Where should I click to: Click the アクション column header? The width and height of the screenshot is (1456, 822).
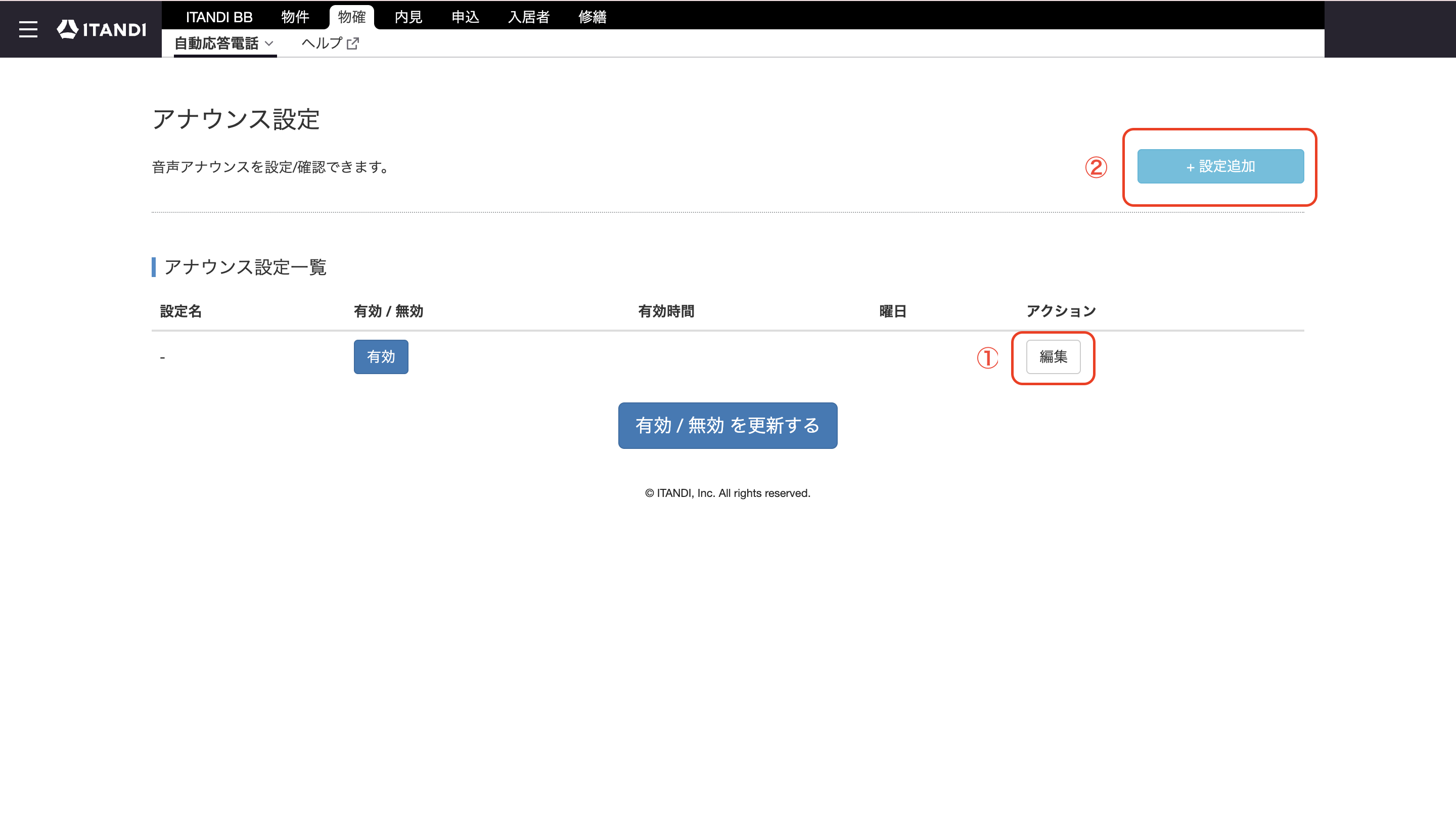pyautogui.click(x=1061, y=311)
